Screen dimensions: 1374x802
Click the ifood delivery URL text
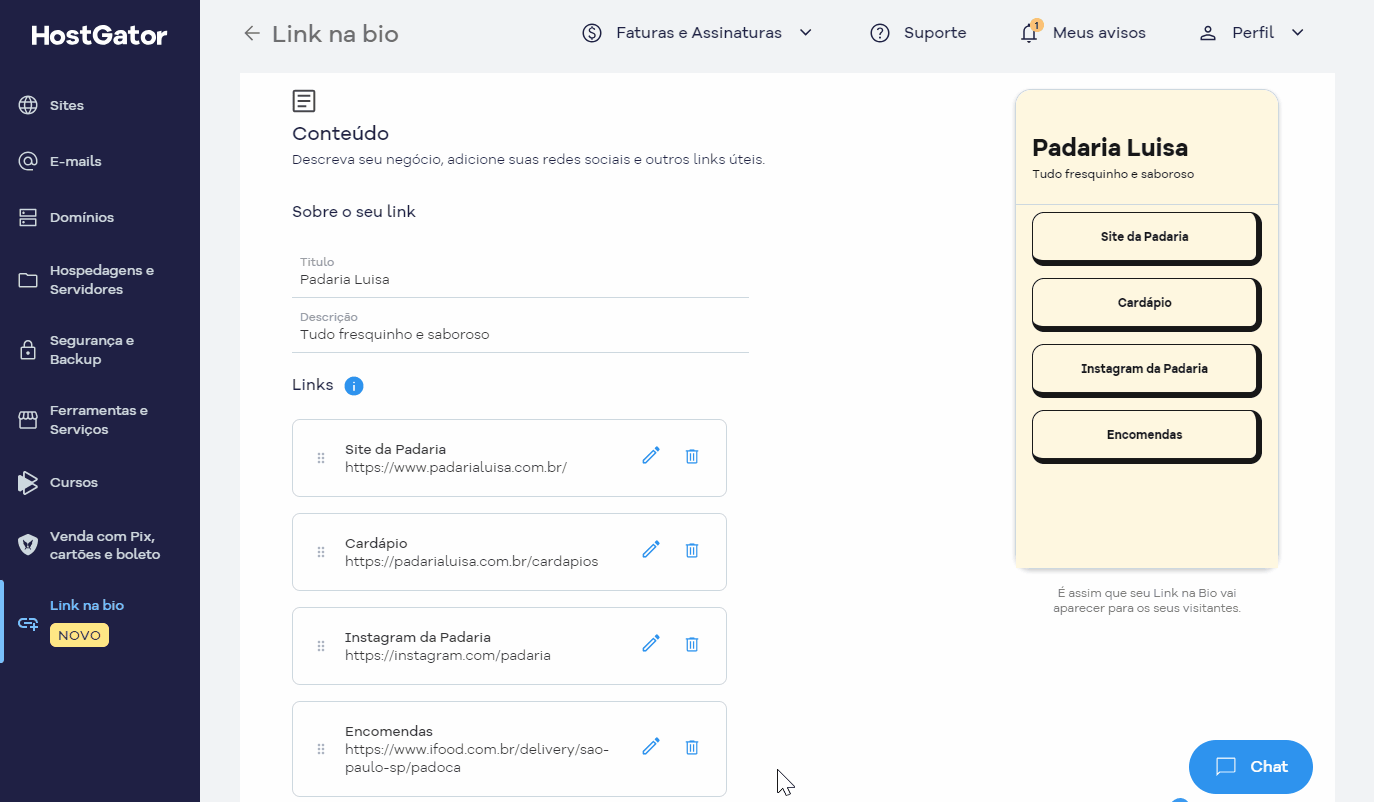(477, 759)
